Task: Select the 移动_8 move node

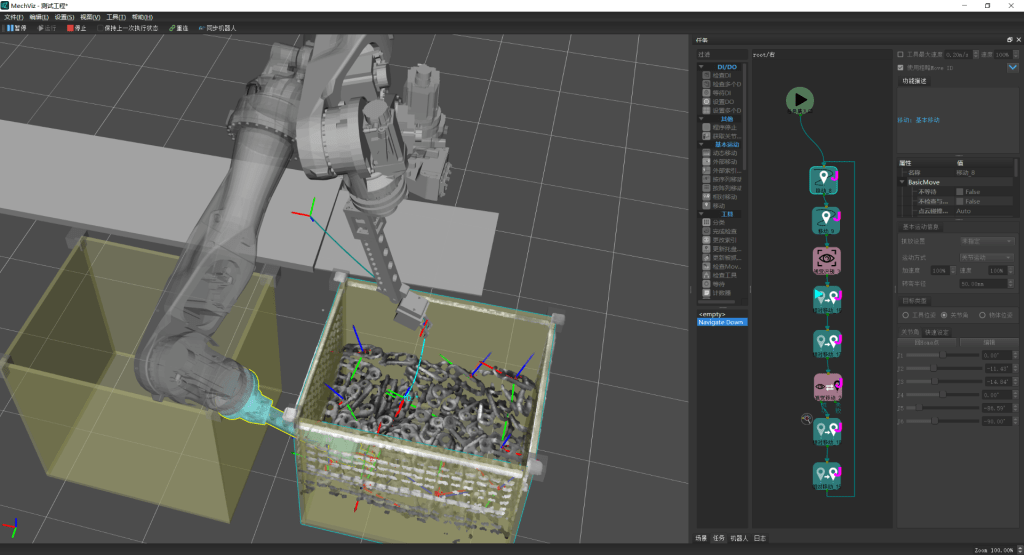Action: [x=825, y=180]
